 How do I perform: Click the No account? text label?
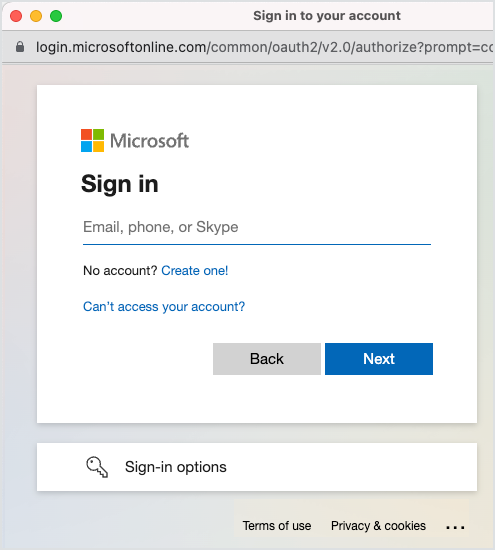120,270
